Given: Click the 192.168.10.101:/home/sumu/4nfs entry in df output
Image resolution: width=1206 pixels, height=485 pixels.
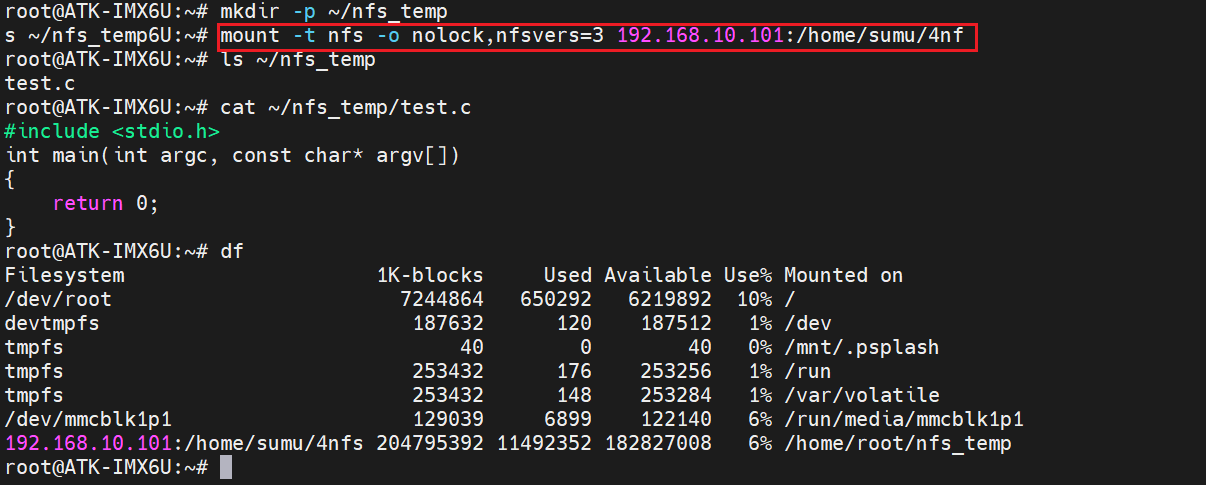Looking at the screenshot, I should pyautogui.click(x=185, y=443).
